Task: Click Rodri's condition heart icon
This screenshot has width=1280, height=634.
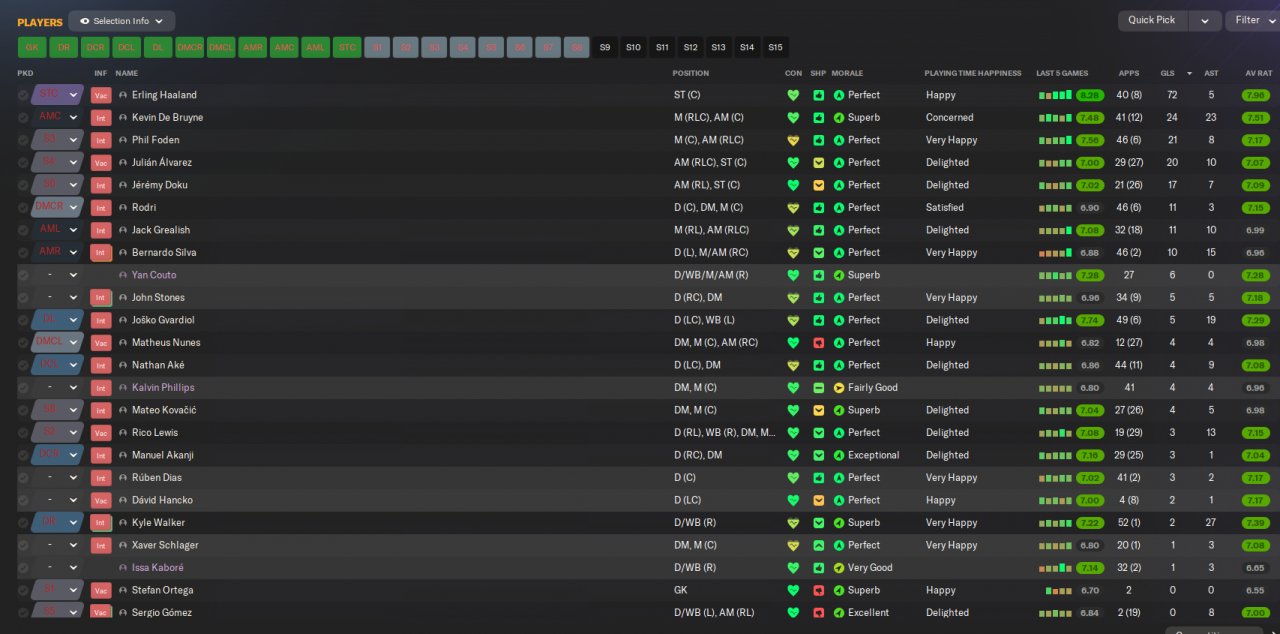Action: [x=793, y=207]
